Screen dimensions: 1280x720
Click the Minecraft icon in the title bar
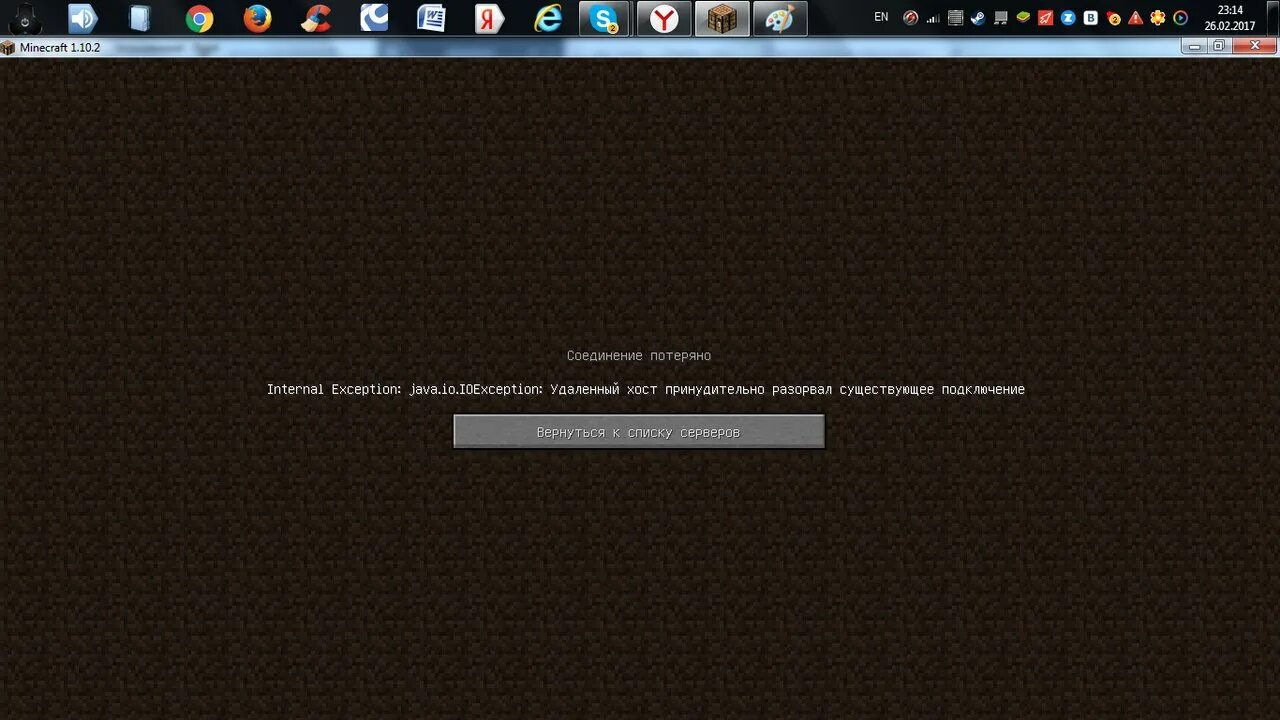8,47
